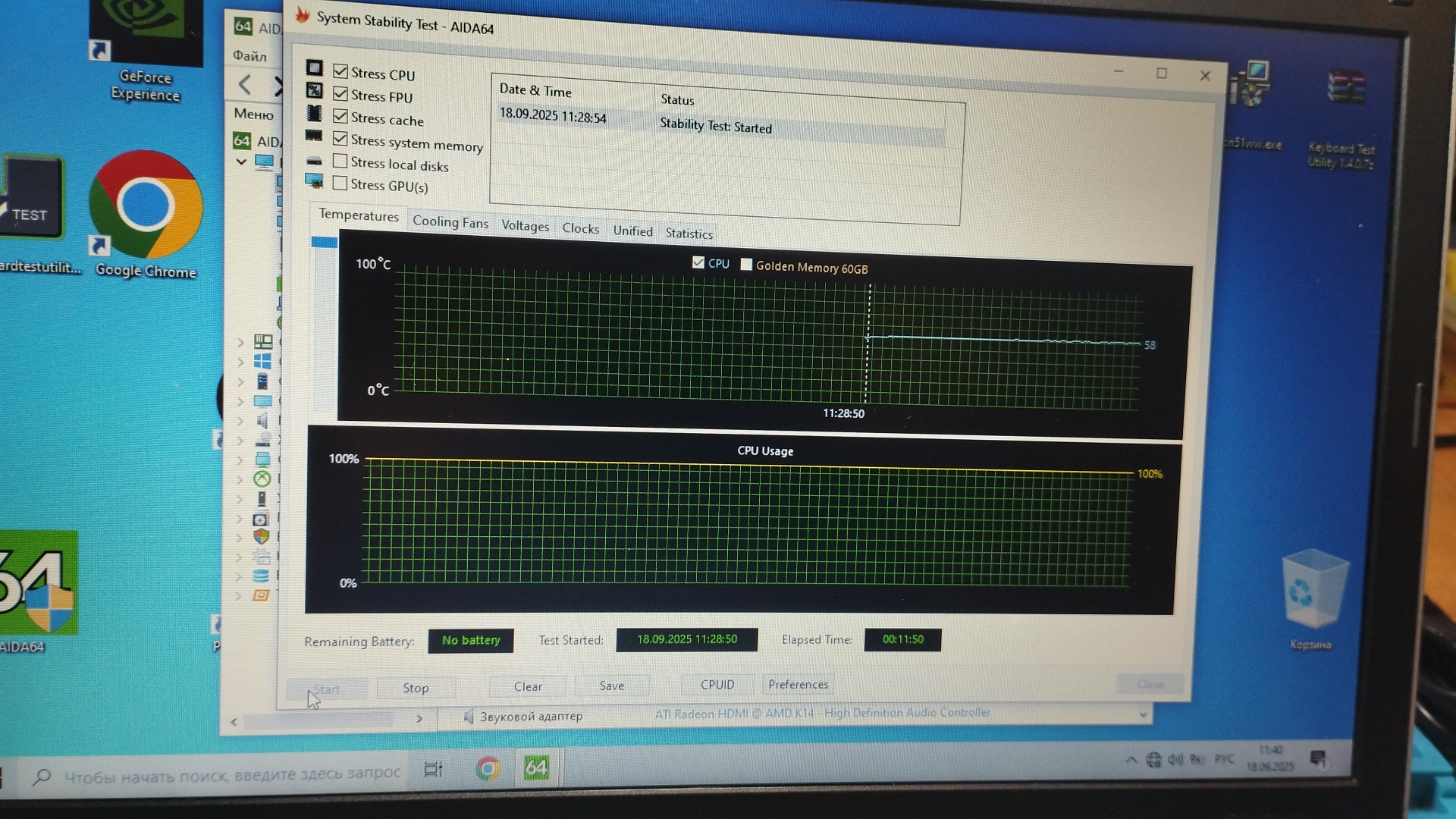This screenshot has width=1456, height=819.
Task: Show hidden system tray icons chevron
Action: point(1131,759)
